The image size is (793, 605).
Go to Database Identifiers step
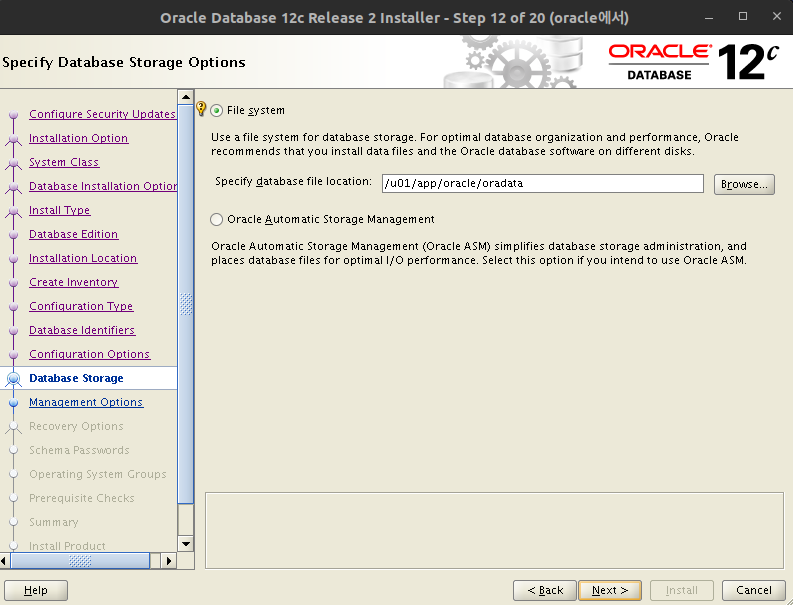click(82, 330)
